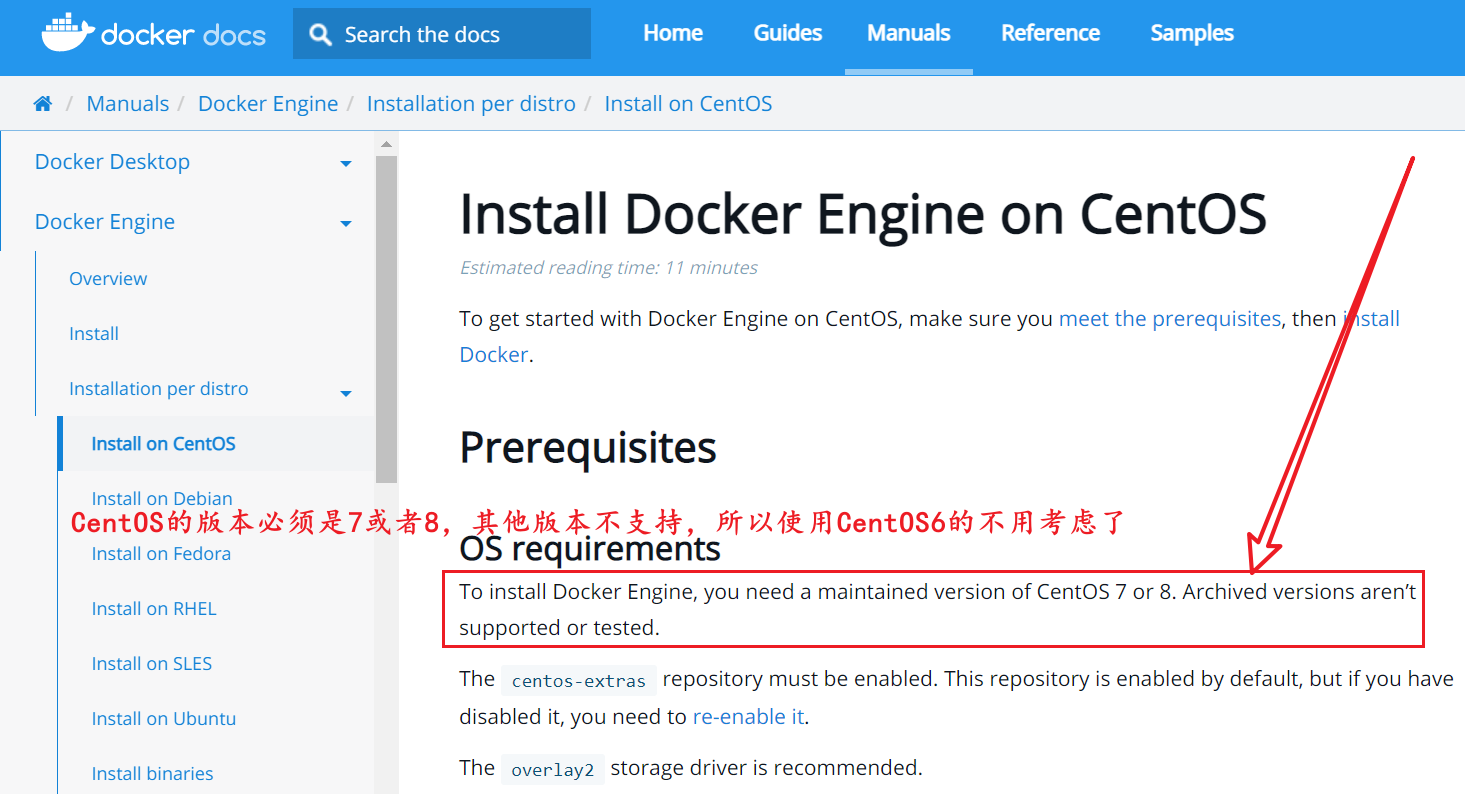Collapse Docker Engine sidebar arrow
The image size is (1465, 794).
click(x=346, y=223)
